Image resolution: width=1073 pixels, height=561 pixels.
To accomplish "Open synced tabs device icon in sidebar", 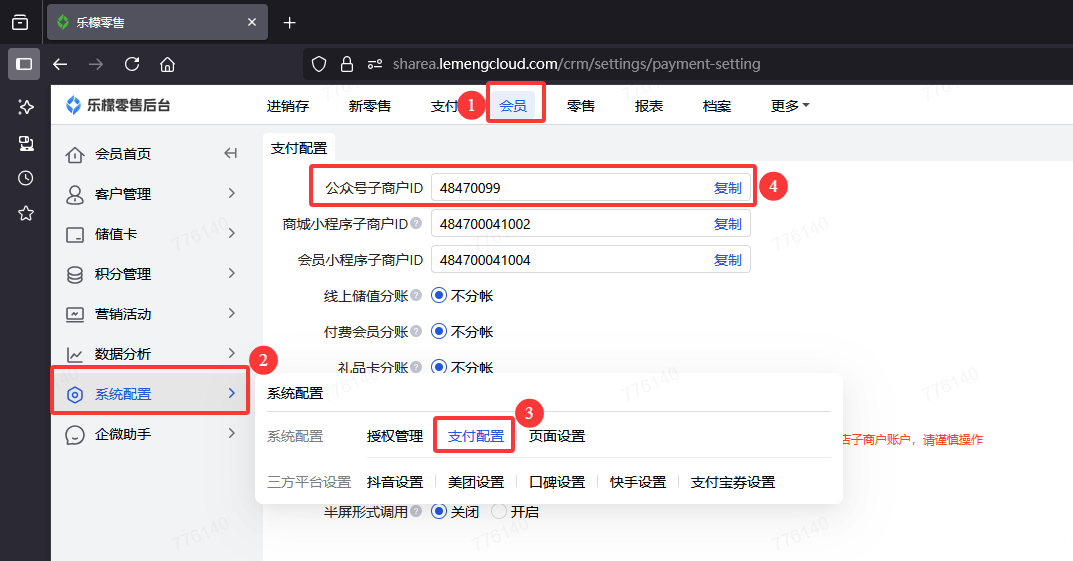I will 25,142.
